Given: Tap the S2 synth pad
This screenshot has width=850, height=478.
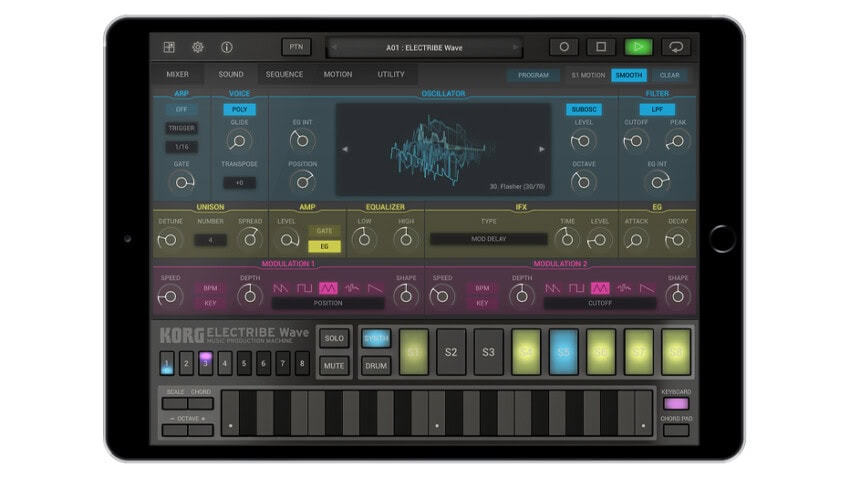Looking at the screenshot, I should [x=450, y=352].
